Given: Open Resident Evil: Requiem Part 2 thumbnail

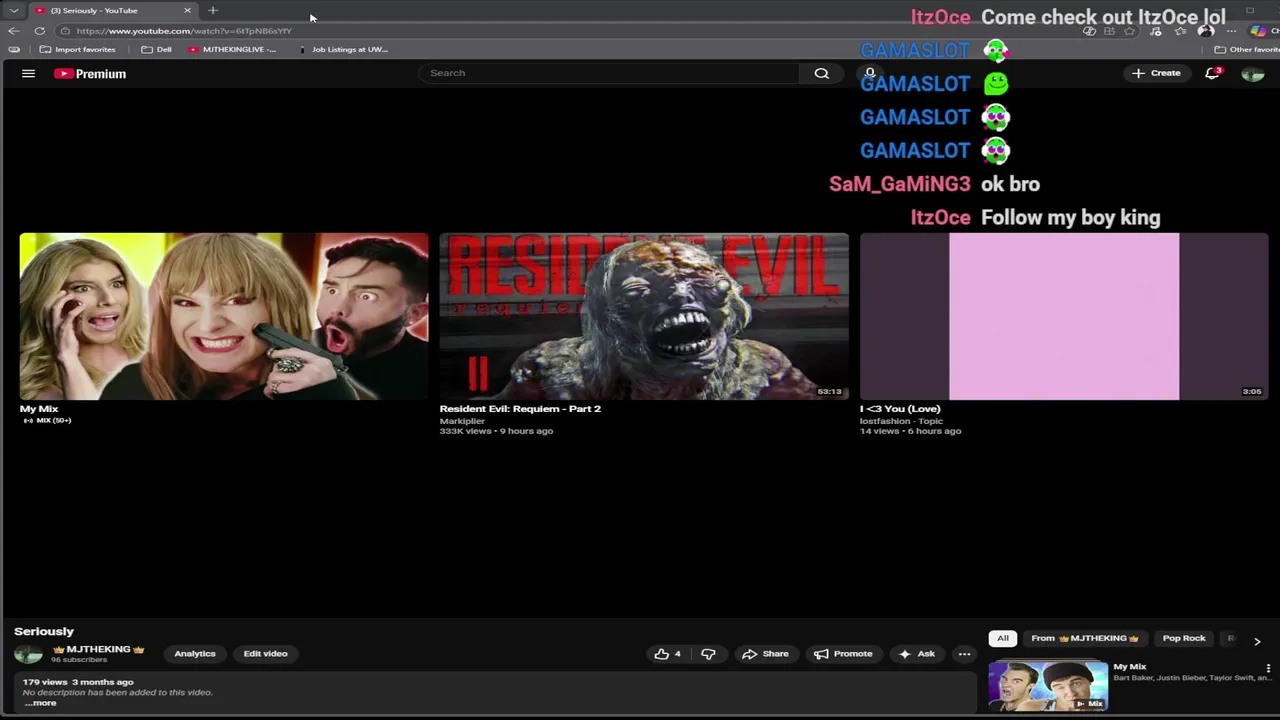Looking at the screenshot, I should pos(644,316).
